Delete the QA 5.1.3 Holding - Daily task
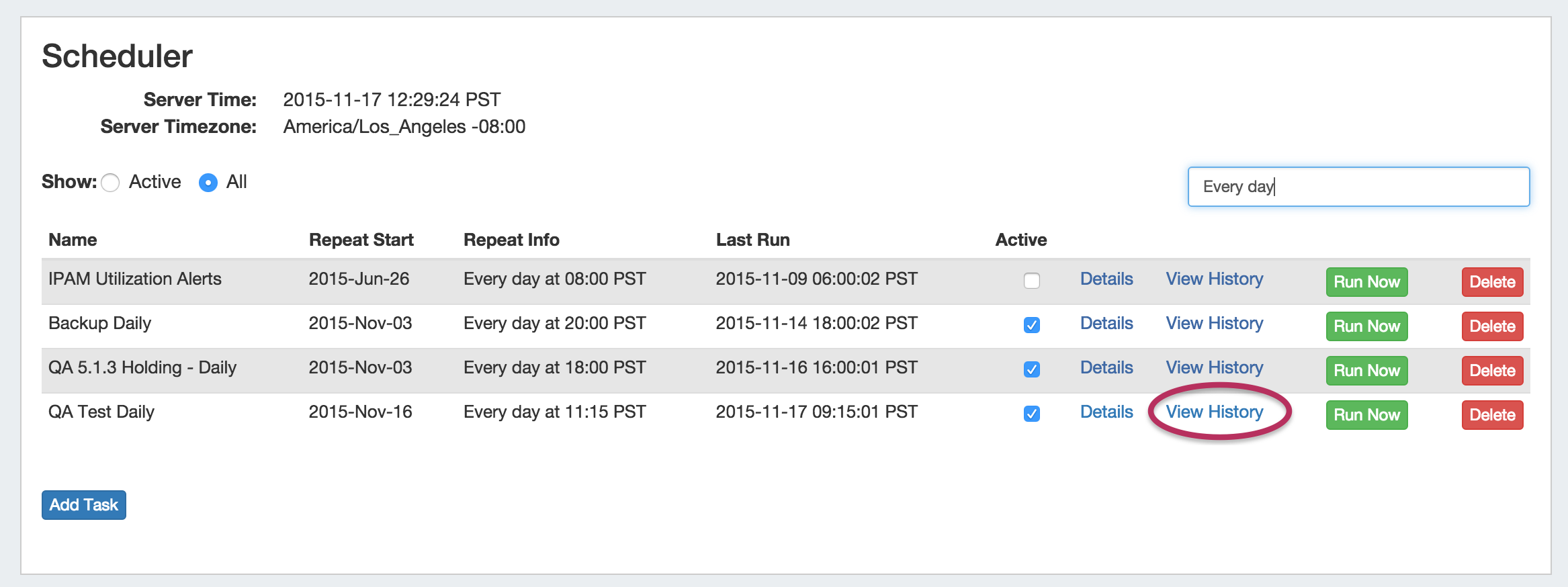The height and width of the screenshot is (587, 1568). coord(1491,371)
